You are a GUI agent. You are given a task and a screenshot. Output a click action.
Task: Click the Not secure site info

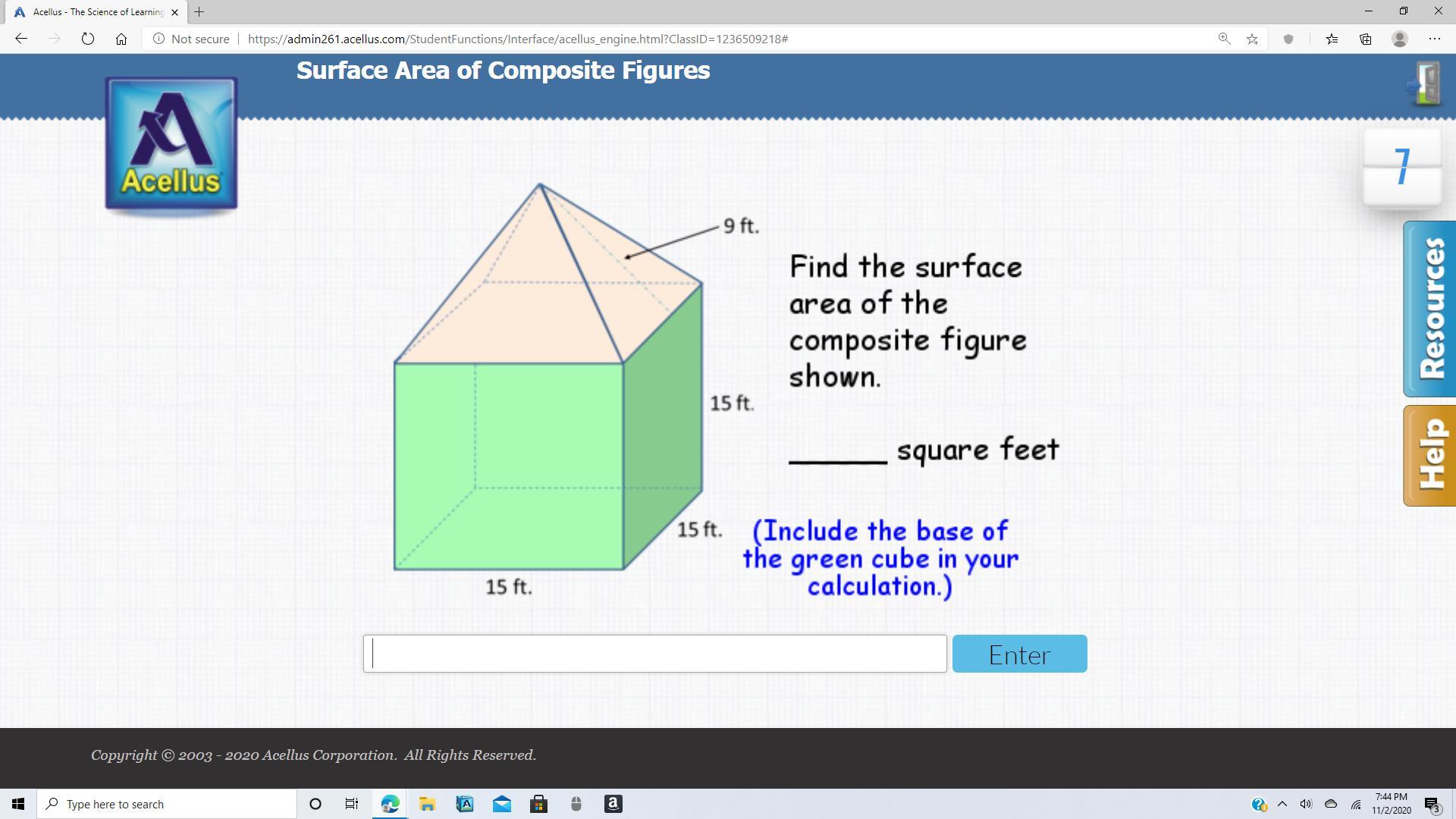click(x=191, y=39)
